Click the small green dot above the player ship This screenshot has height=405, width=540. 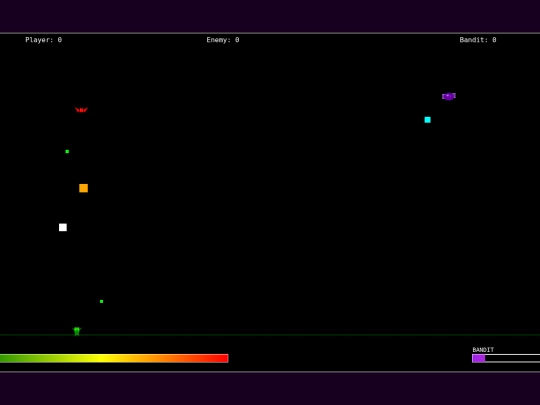[x=102, y=301]
